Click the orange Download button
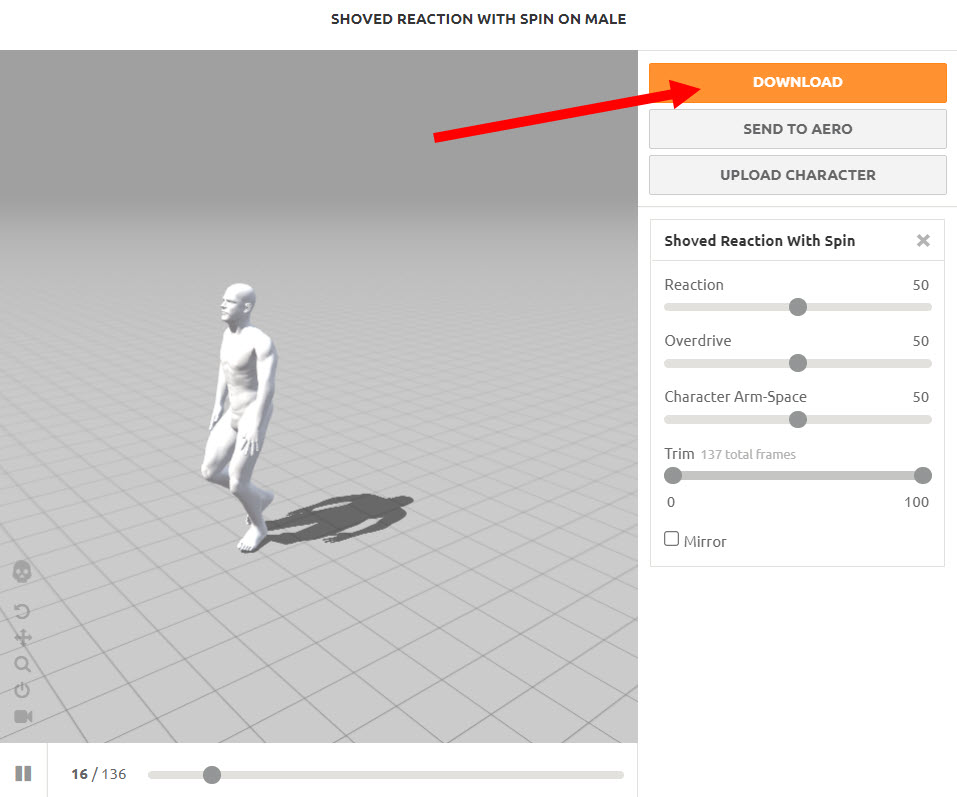 coord(798,82)
